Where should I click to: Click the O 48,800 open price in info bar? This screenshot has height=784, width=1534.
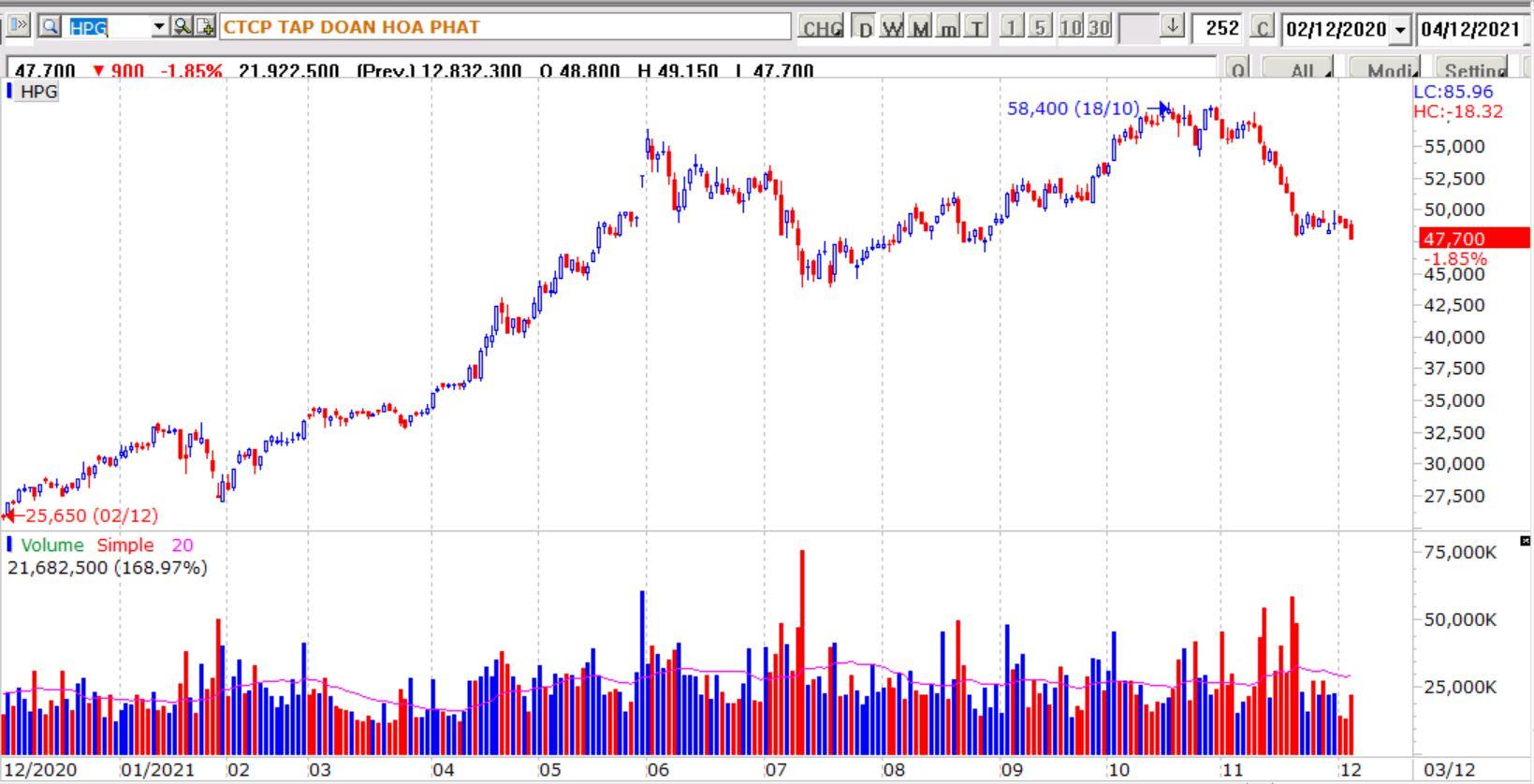(578, 70)
